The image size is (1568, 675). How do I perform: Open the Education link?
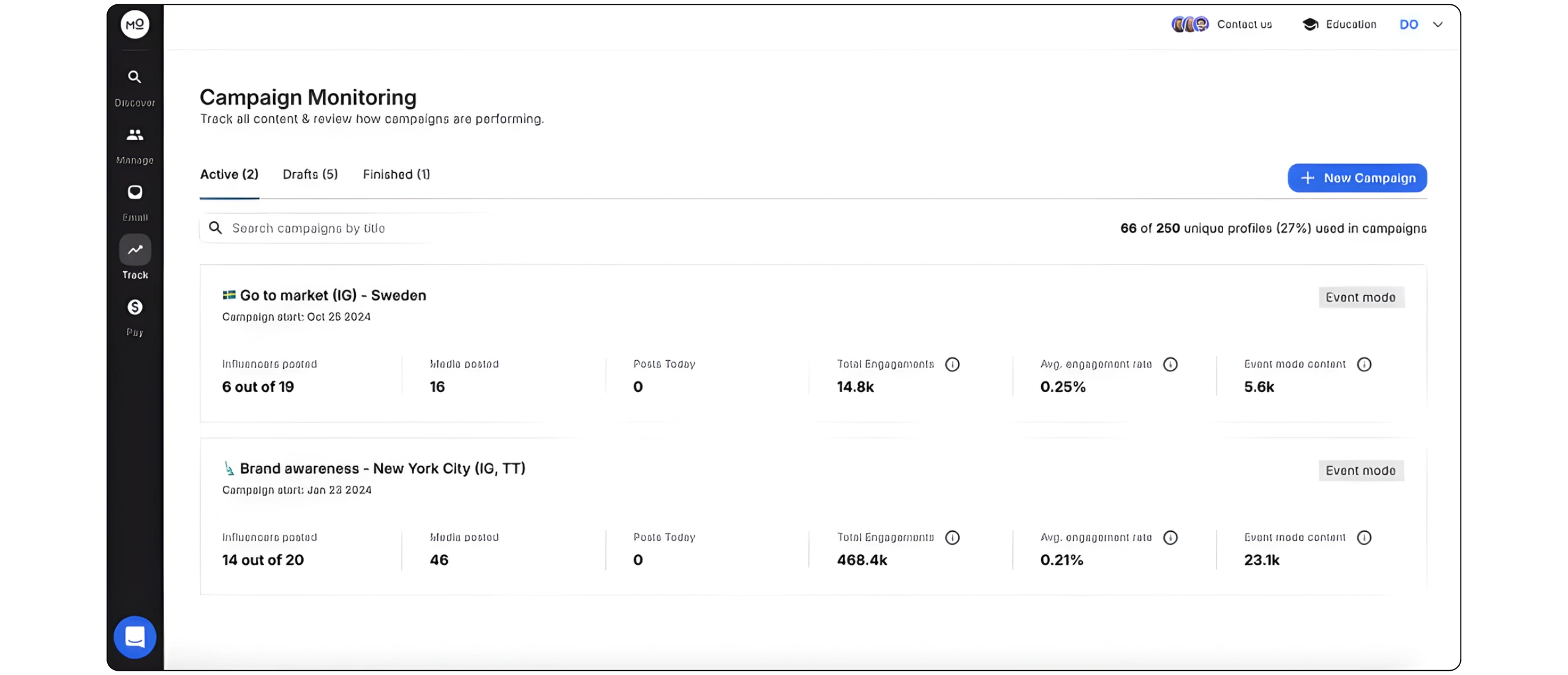click(1351, 25)
